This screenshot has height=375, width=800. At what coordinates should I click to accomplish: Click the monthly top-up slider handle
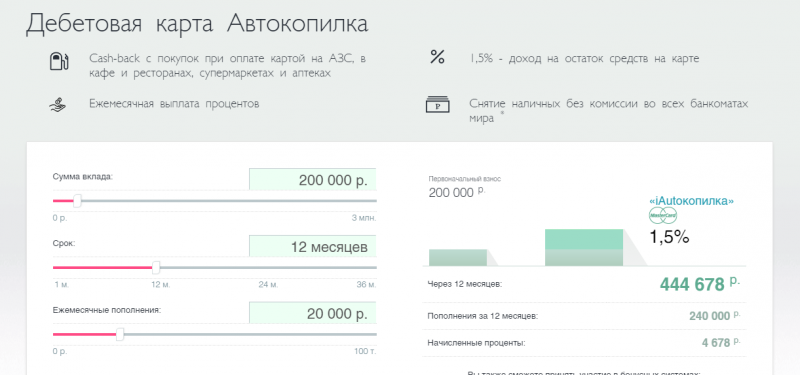[x=120, y=334]
